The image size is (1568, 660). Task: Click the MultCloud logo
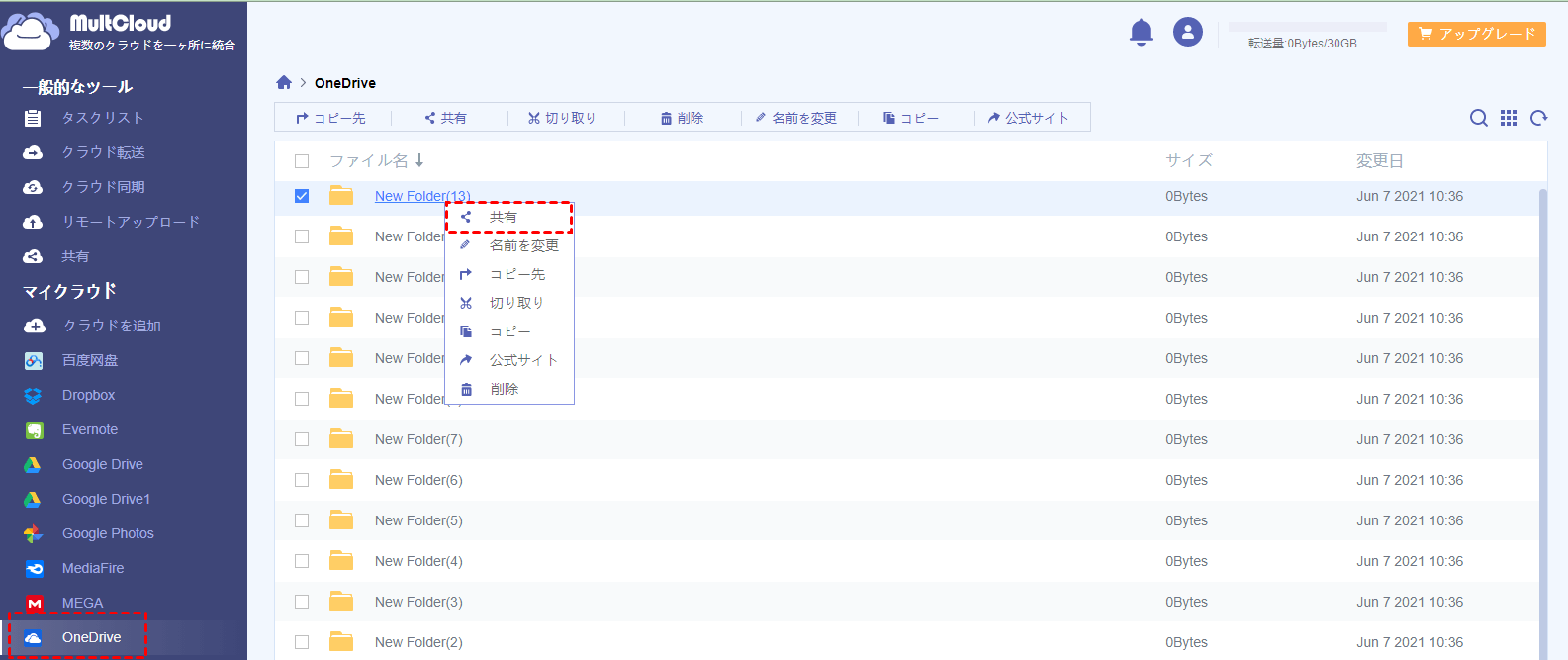pyautogui.click(x=119, y=32)
